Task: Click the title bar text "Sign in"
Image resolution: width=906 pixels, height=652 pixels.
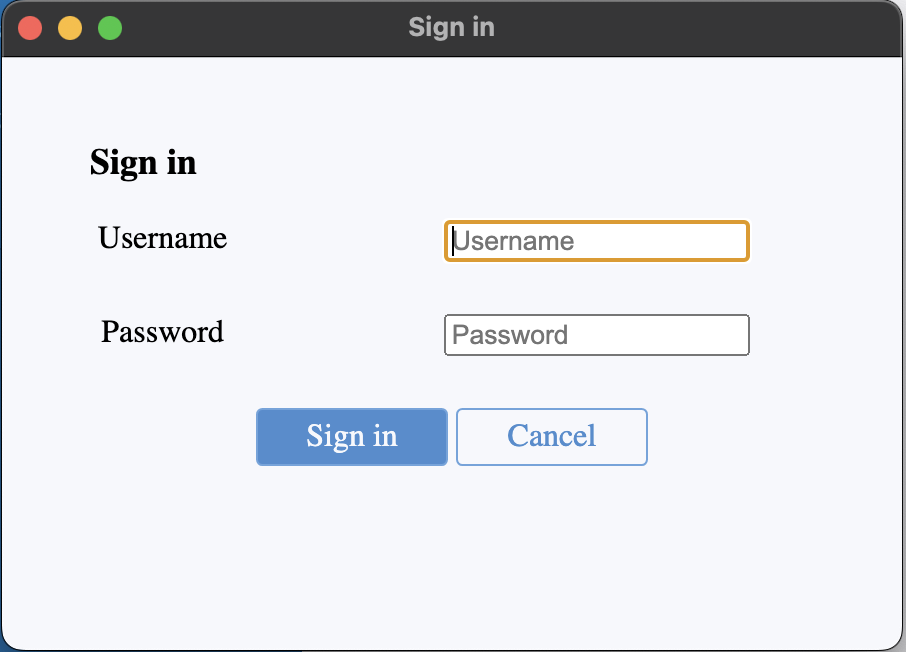Action: [451, 27]
